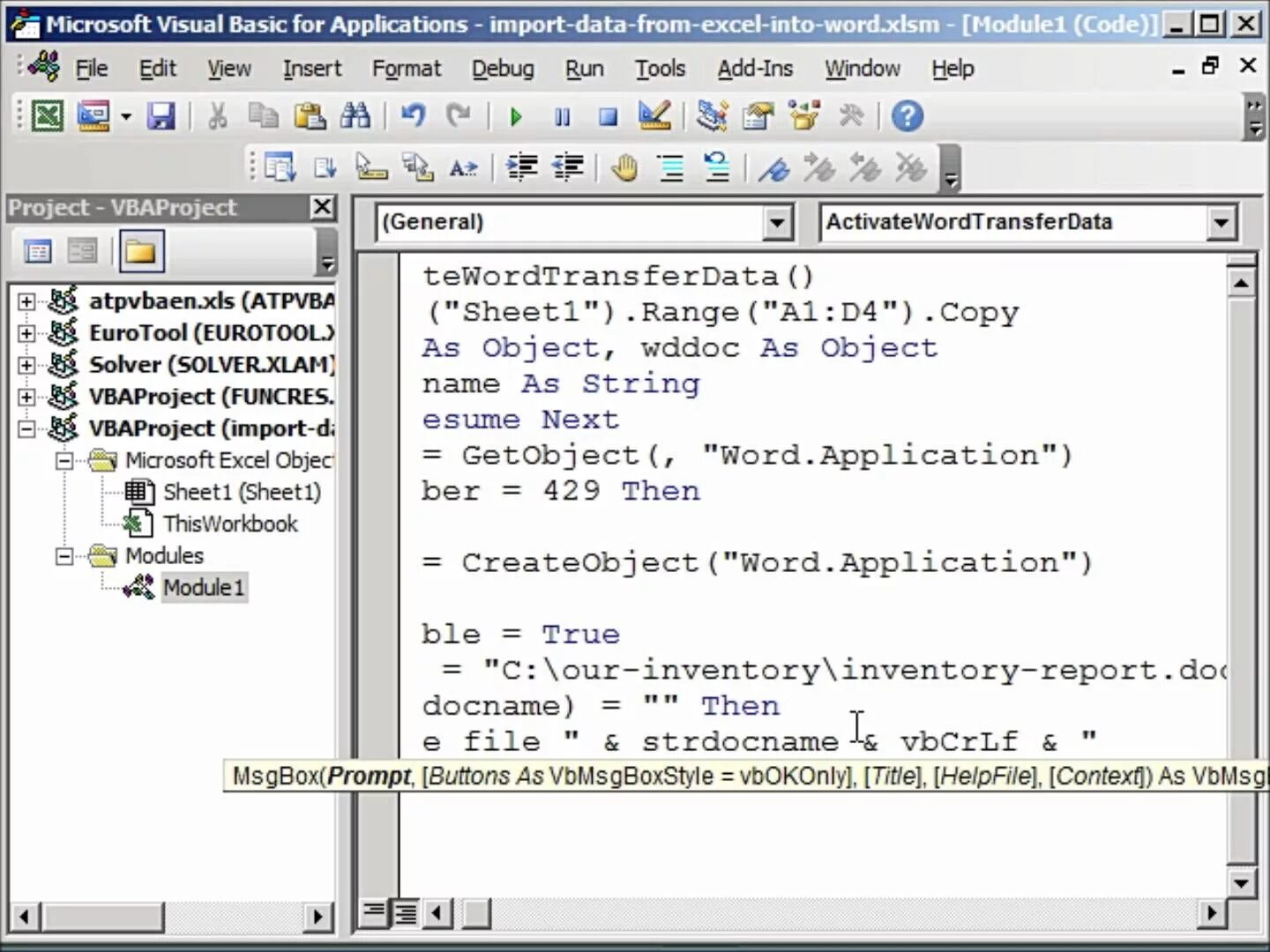Click the Insert UserForm icon
The height and width of the screenshot is (952, 1270).
[x=93, y=115]
